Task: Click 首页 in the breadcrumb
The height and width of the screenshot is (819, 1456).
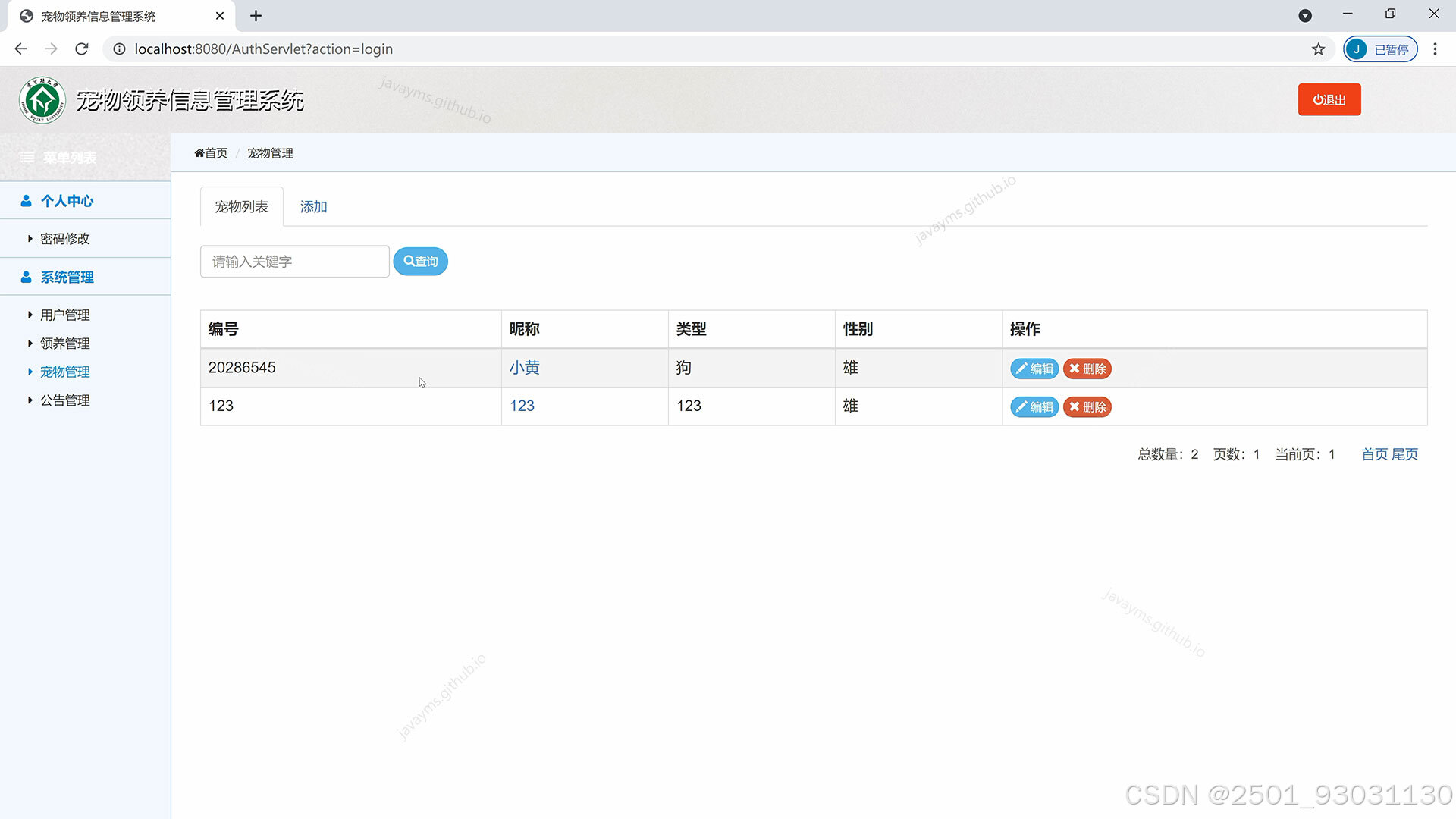Action: (x=216, y=153)
